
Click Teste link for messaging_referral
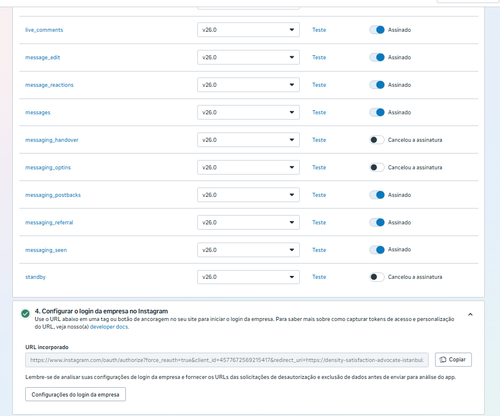(319, 222)
